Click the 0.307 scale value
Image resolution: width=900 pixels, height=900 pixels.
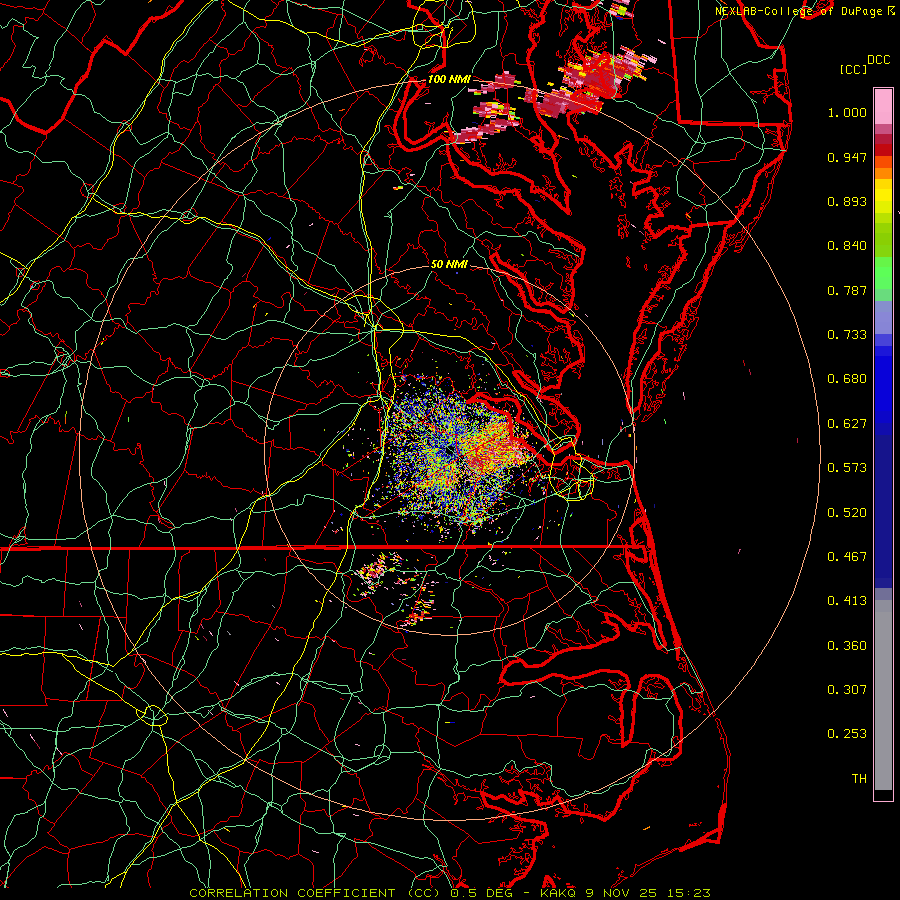coord(847,690)
